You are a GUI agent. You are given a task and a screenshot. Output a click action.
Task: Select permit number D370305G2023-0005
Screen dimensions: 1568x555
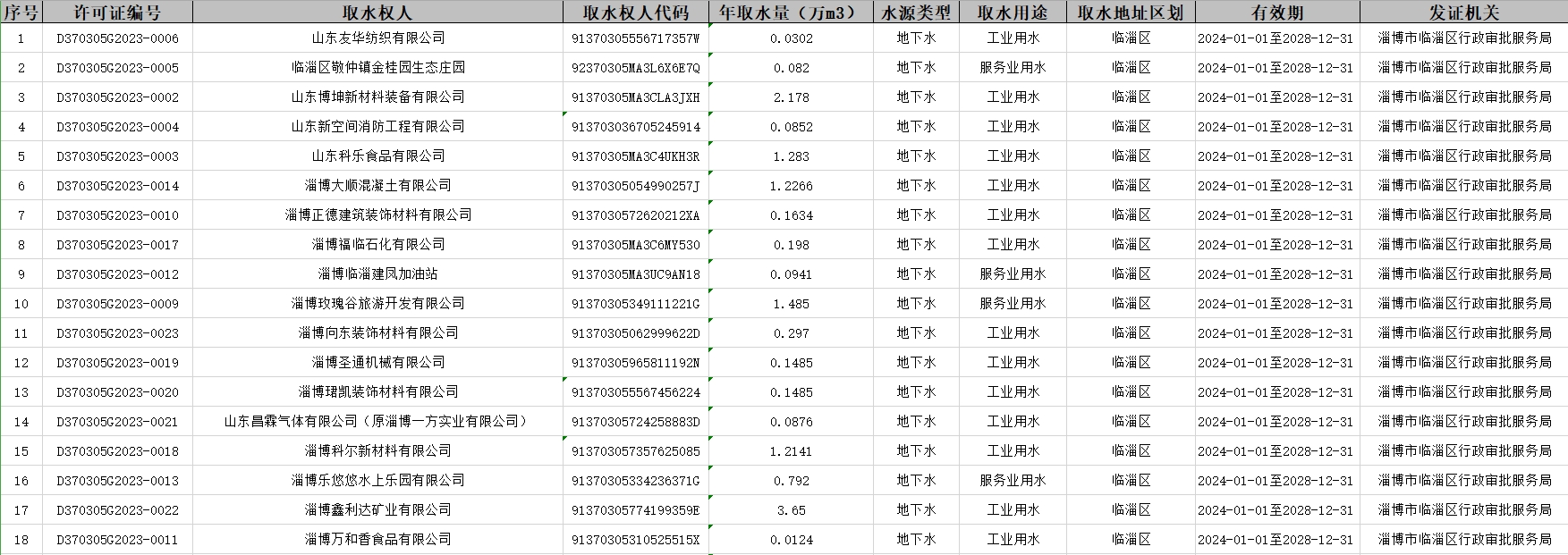point(117,68)
